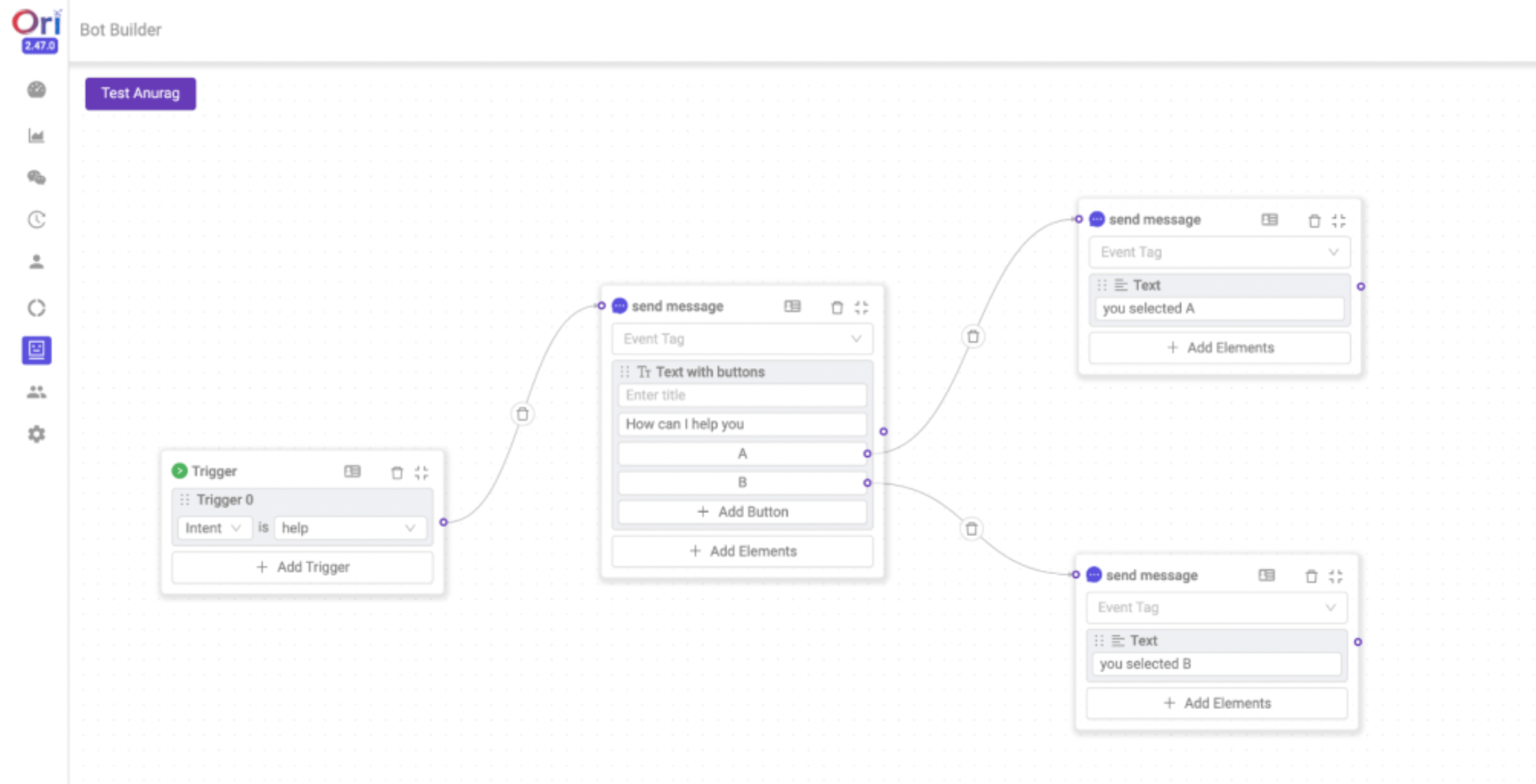Click Add Elements in 'you selected B' node
This screenshot has height=784, width=1536.
click(1217, 703)
